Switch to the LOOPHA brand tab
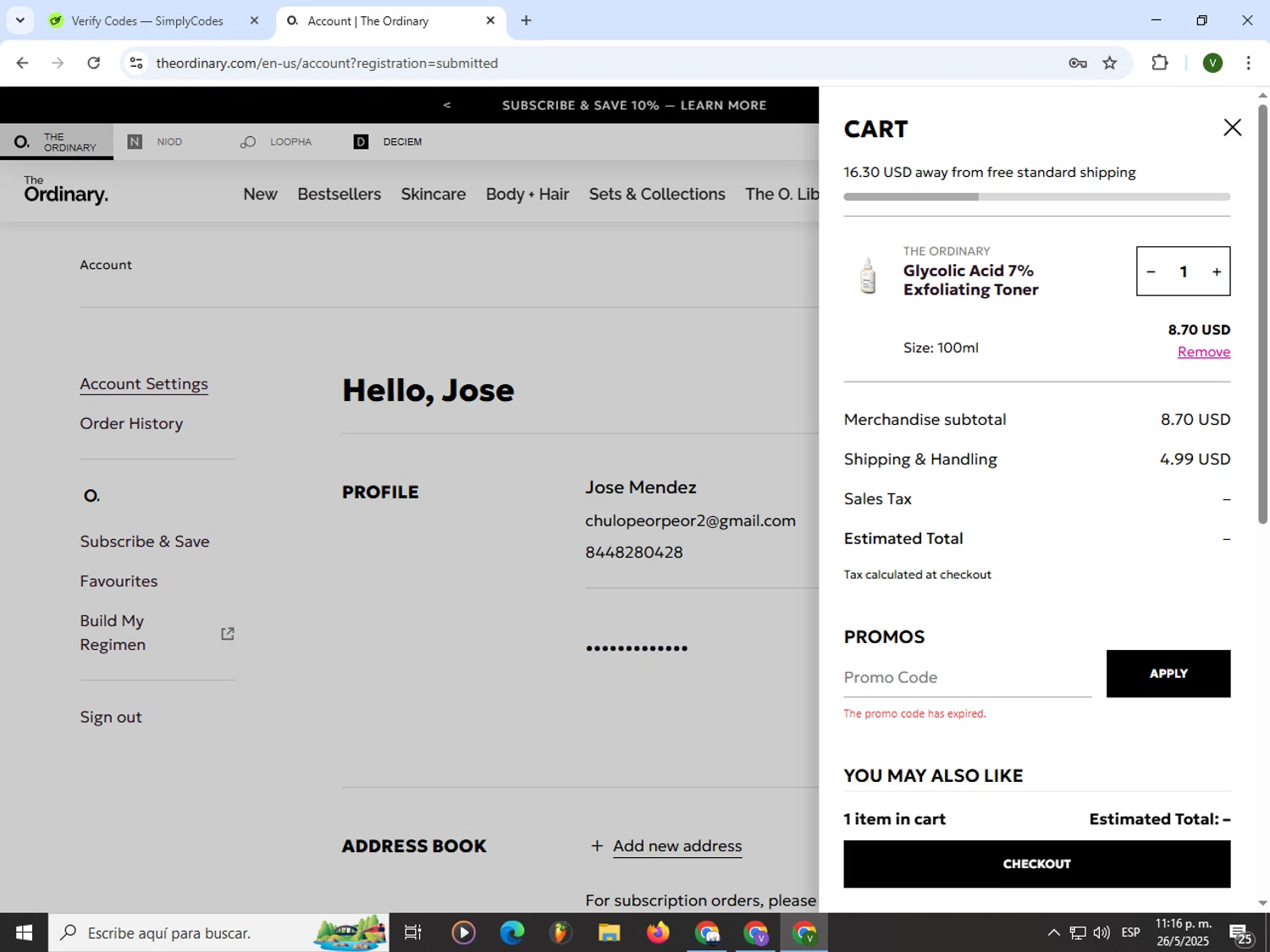This screenshot has height=952, width=1270. pyautogui.click(x=277, y=142)
